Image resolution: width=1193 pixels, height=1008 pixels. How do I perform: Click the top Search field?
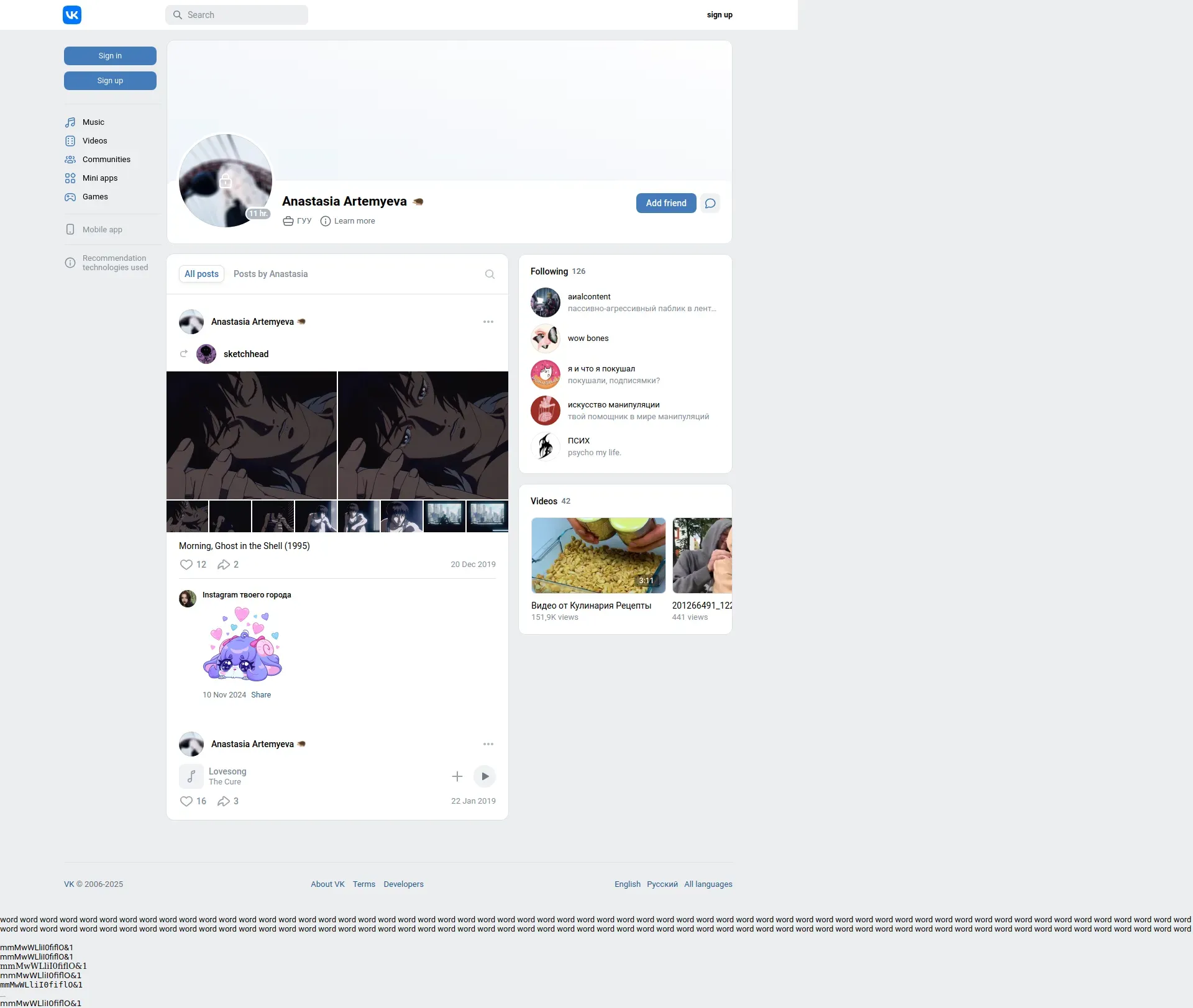click(x=237, y=15)
